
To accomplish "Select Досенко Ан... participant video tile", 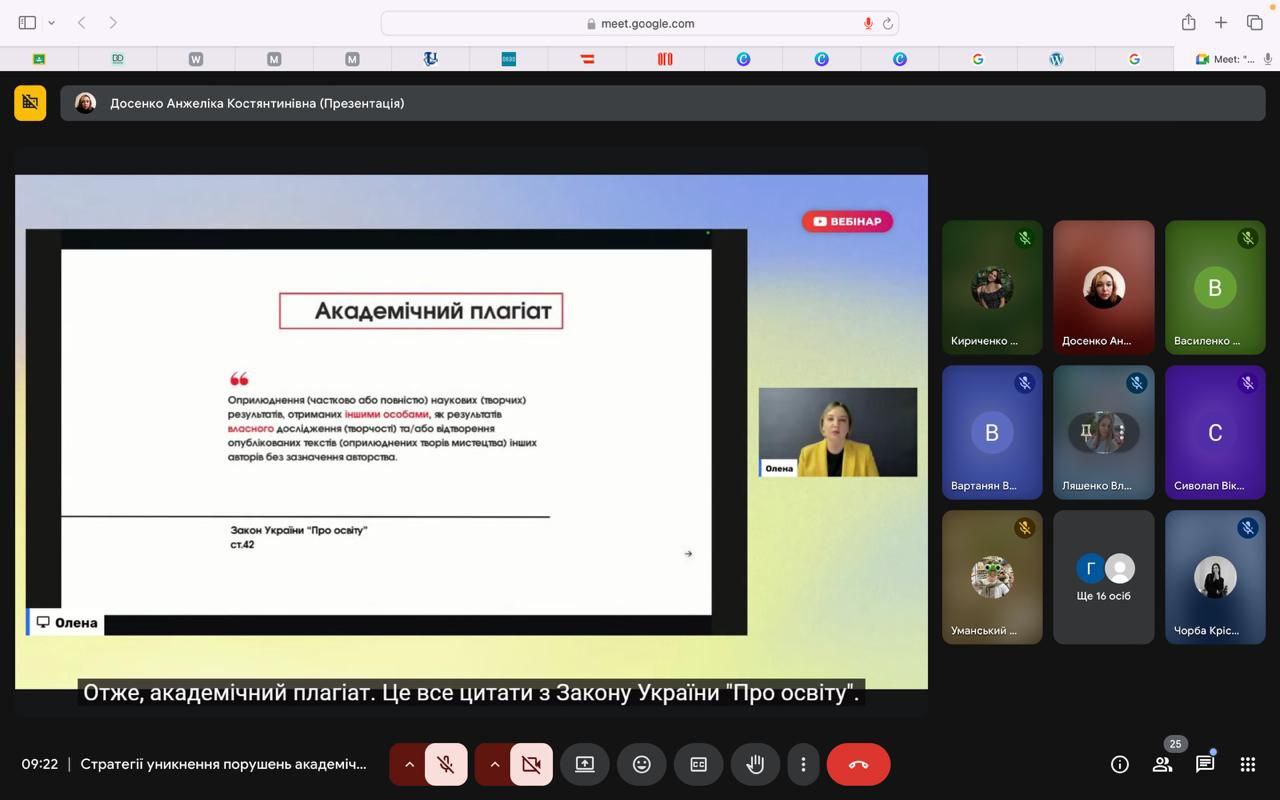I will pos(1104,288).
